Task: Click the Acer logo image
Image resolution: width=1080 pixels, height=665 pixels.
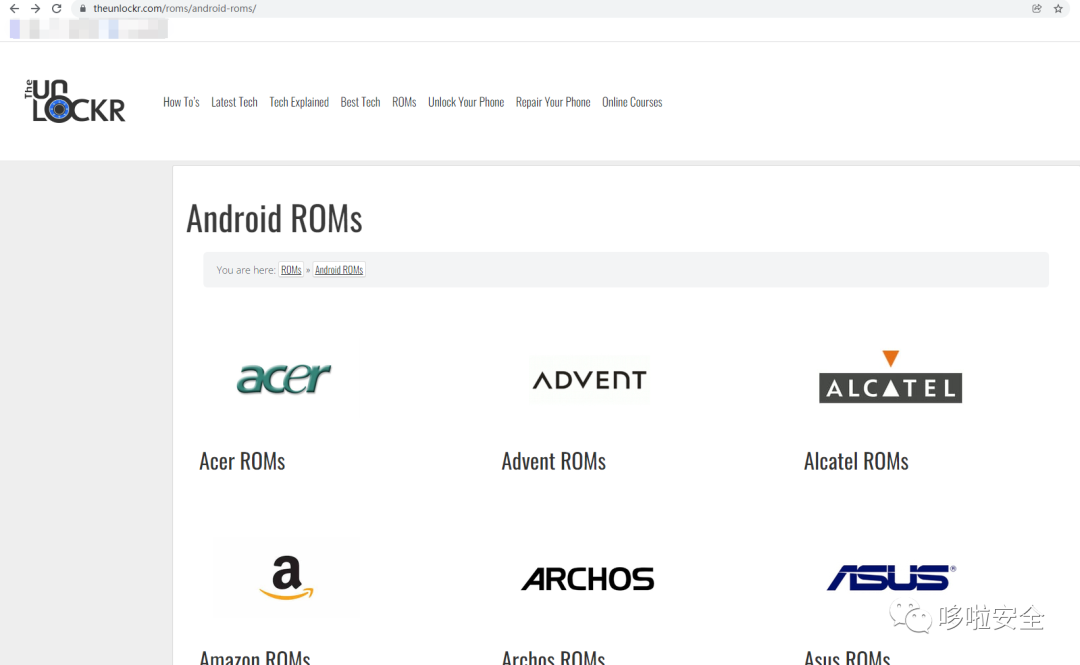Action: click(284, 378)
